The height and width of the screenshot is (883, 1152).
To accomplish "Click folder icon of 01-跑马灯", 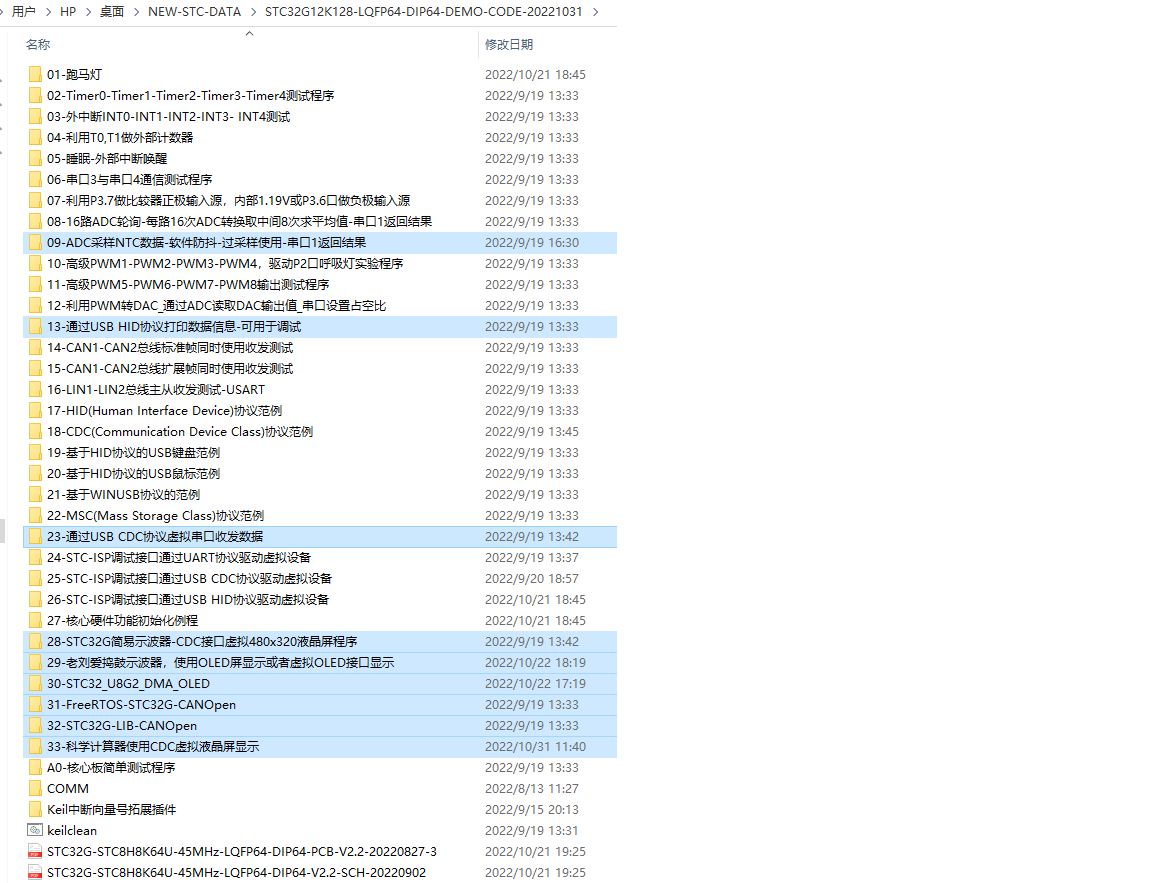I will [x=35, y=74].
